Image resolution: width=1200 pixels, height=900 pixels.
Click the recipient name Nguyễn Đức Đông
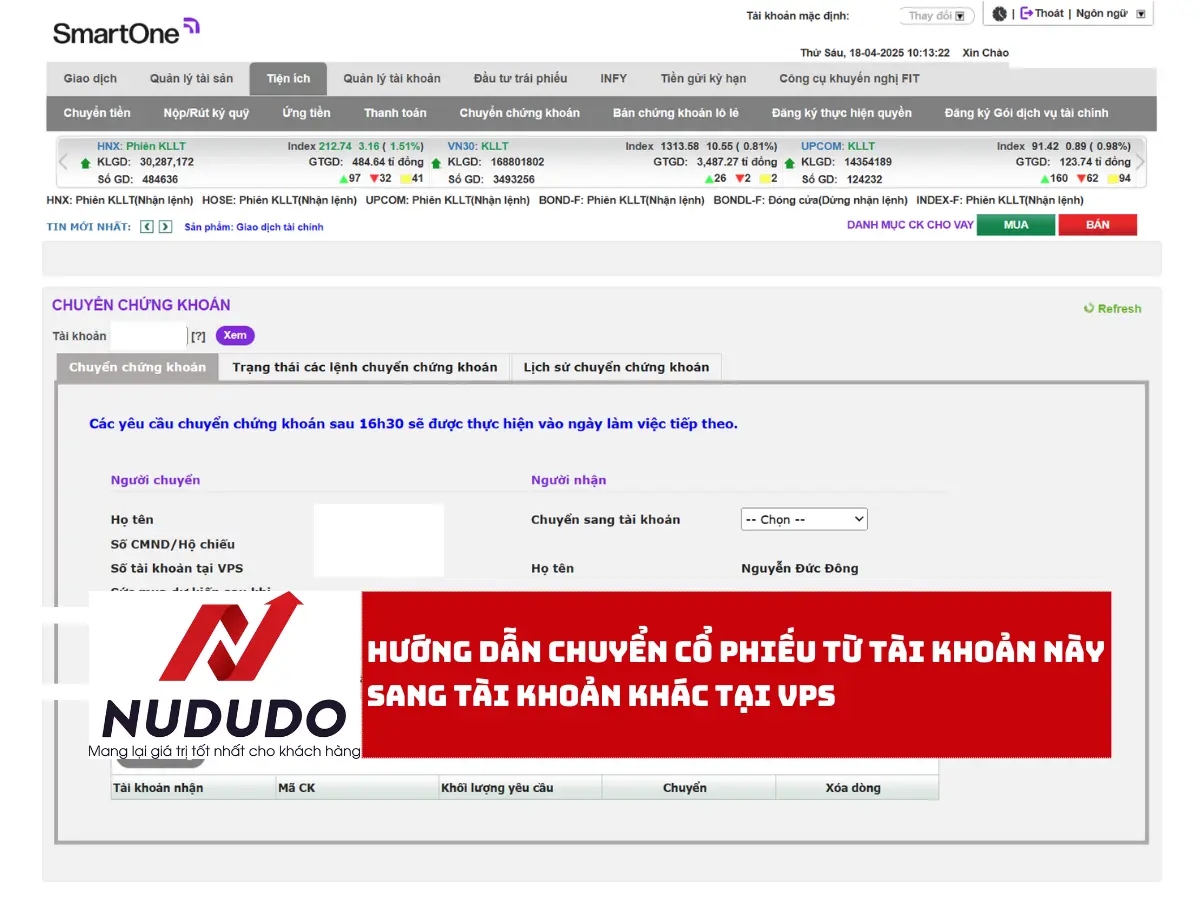coord(799,568)
